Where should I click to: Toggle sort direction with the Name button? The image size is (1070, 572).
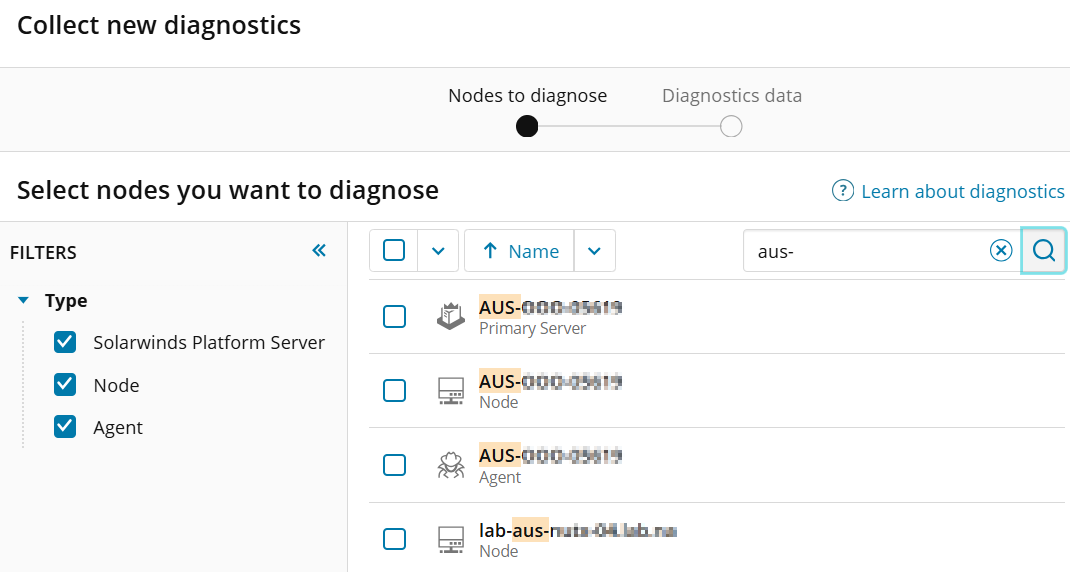519,251
